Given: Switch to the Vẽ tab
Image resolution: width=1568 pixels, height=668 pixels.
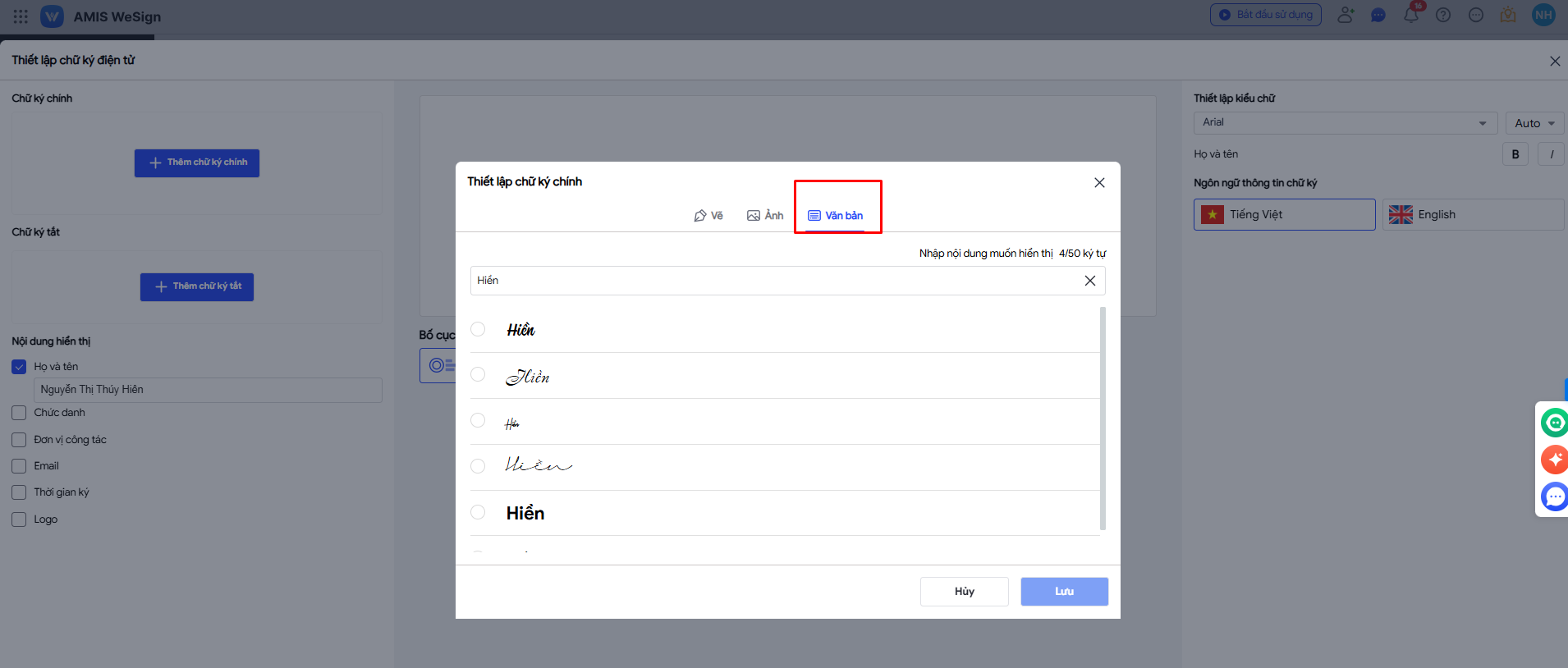Looking at the screenshot, I should click(708, 216).
